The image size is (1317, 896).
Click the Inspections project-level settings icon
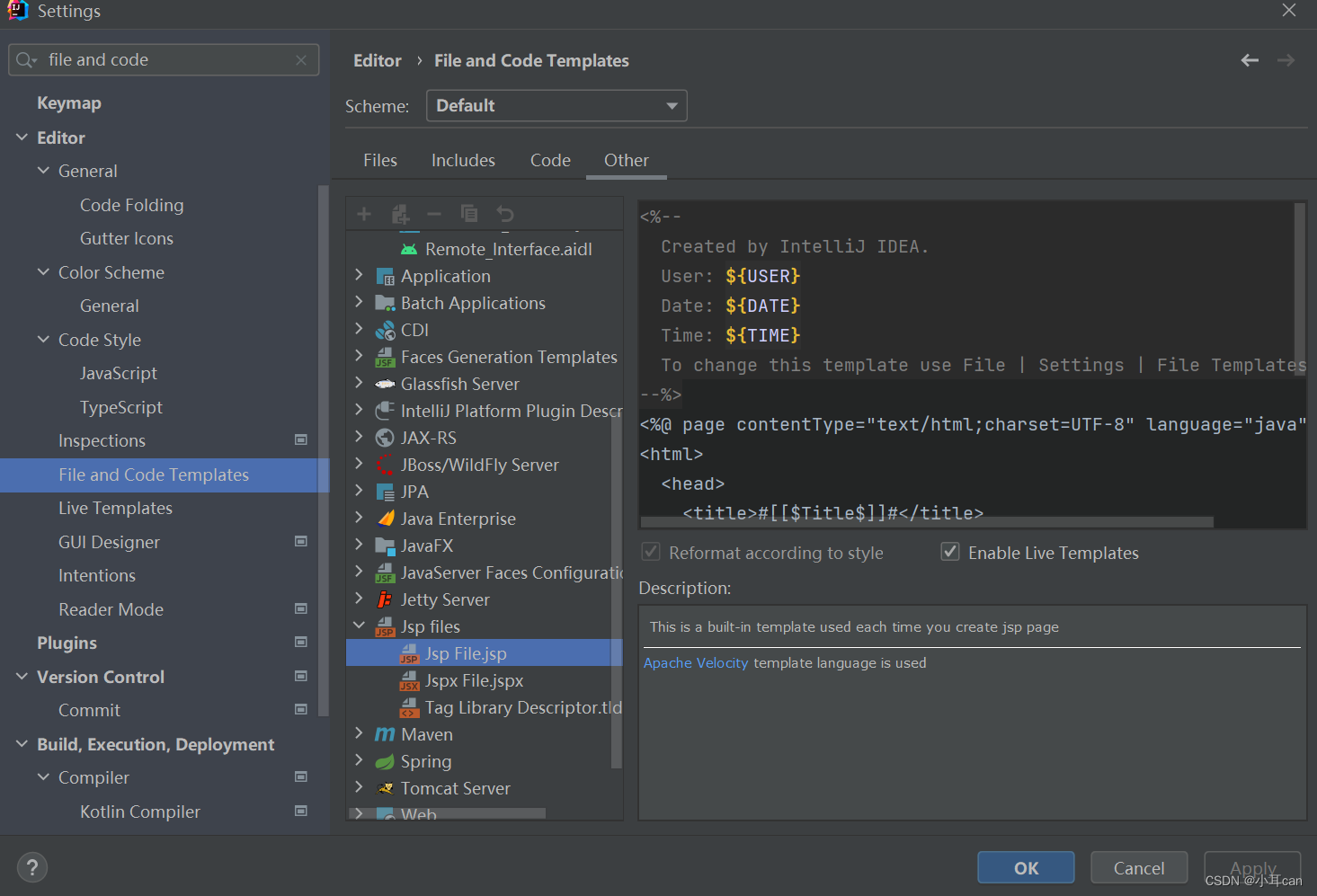tap(301, 440)
